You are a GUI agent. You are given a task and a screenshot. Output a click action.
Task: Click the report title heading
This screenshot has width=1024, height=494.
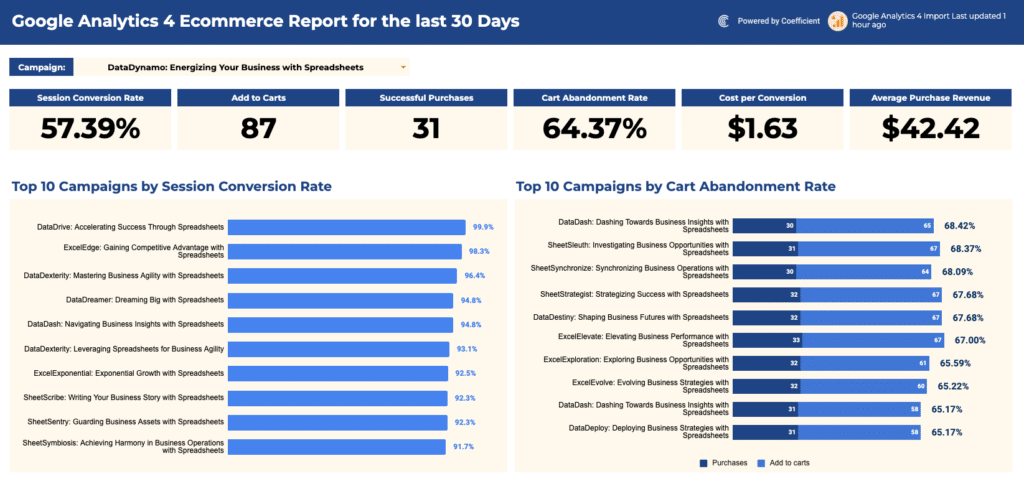[x=266, y=22]
